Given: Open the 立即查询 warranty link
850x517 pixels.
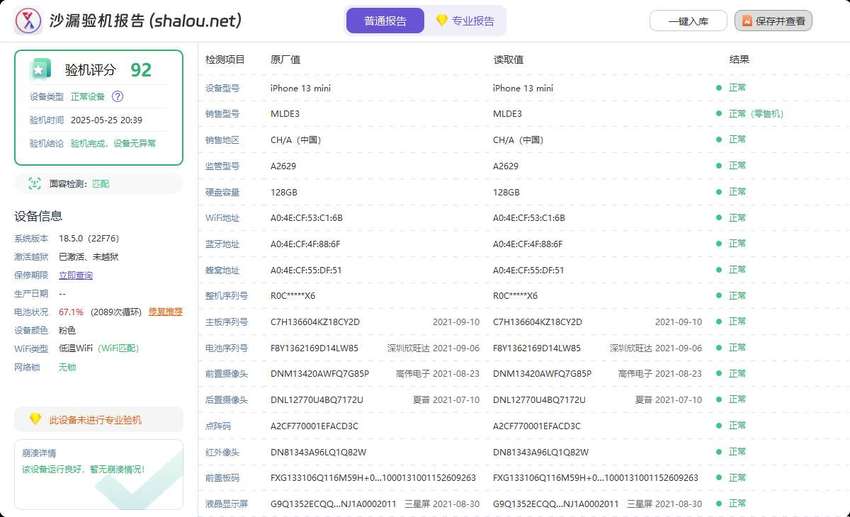Looking at the screenshot, I should (x=76, y=275).
